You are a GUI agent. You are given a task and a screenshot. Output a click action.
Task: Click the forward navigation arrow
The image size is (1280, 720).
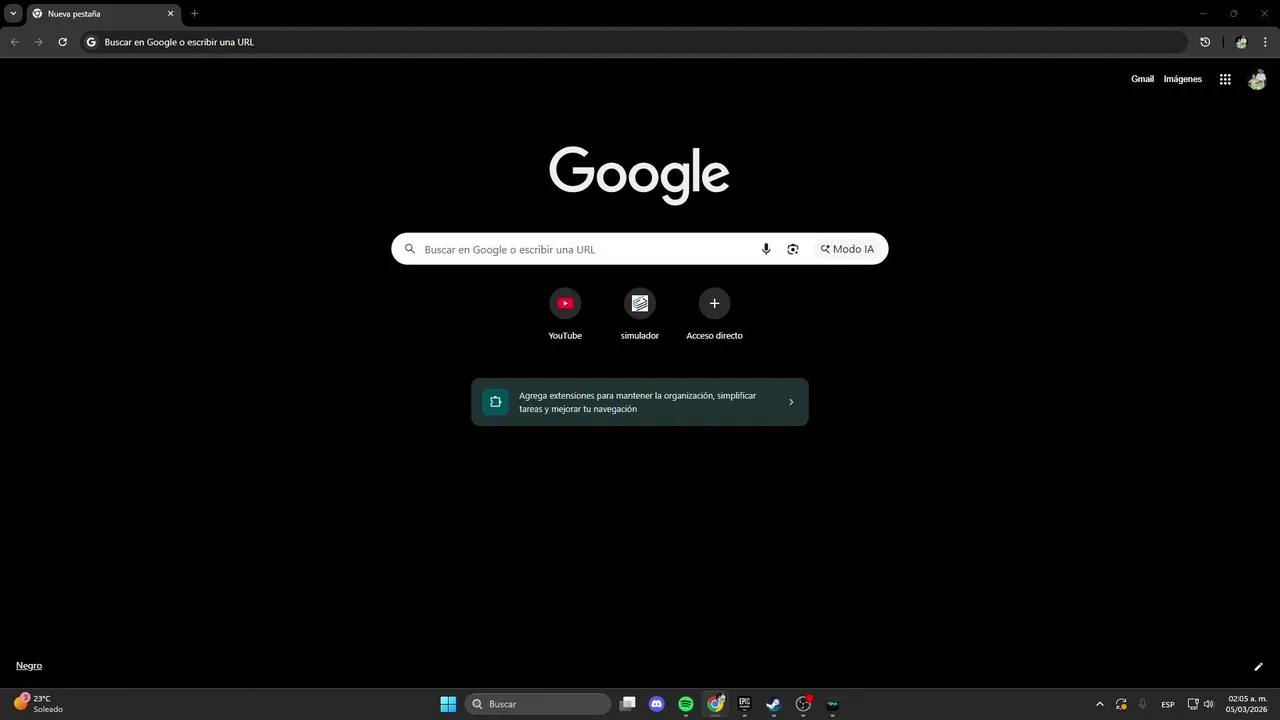(38, 42)
